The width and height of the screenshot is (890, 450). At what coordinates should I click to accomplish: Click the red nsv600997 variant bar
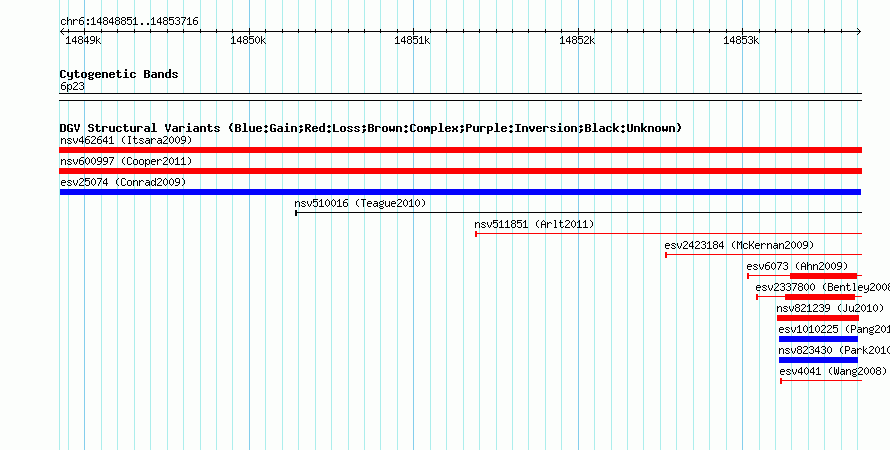[460, 171]
